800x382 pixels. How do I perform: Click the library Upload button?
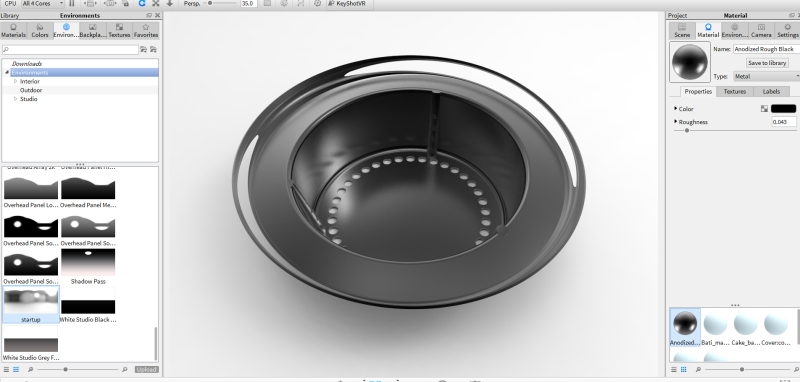(x=146, y=369)
